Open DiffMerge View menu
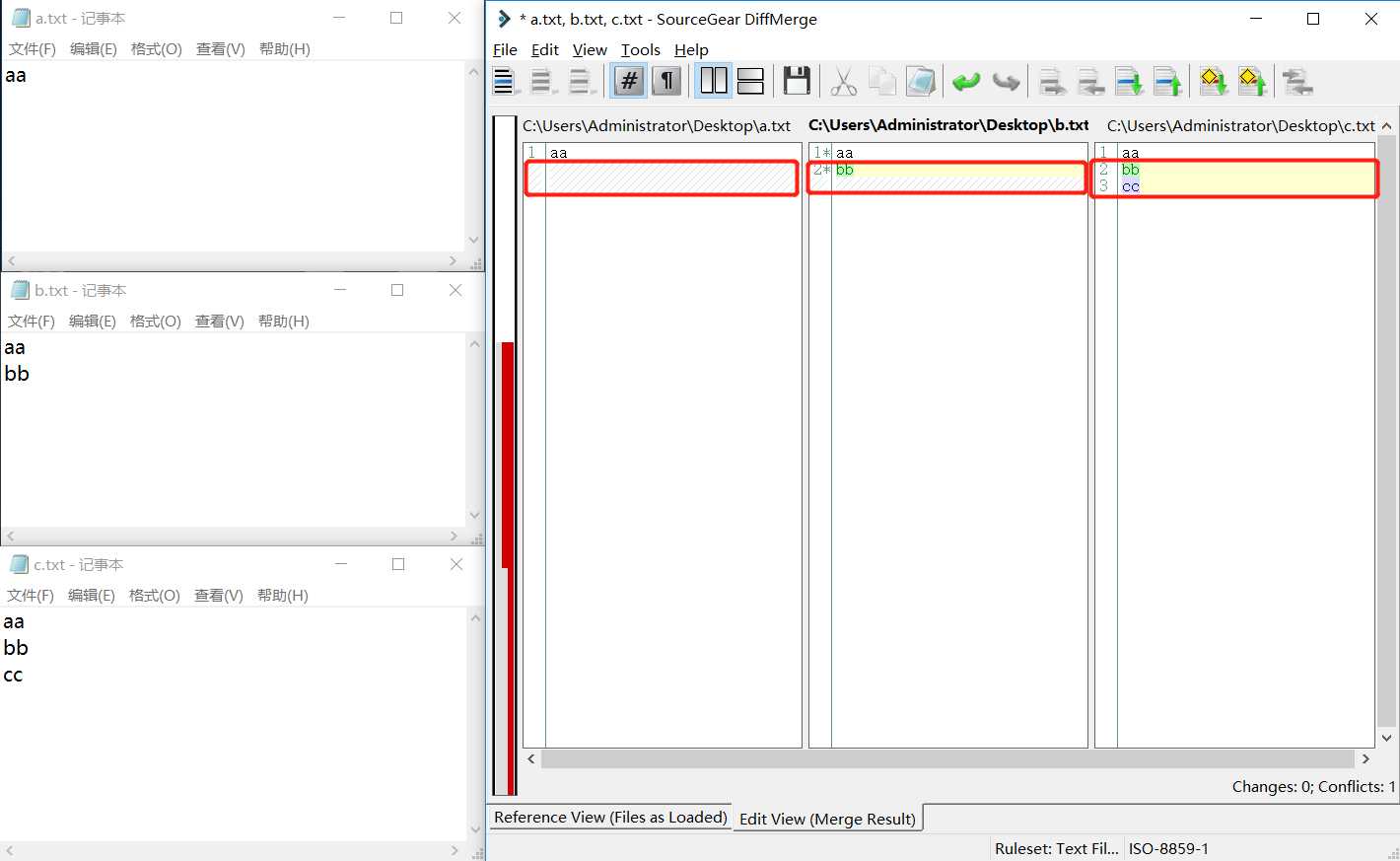 point(590,49)
